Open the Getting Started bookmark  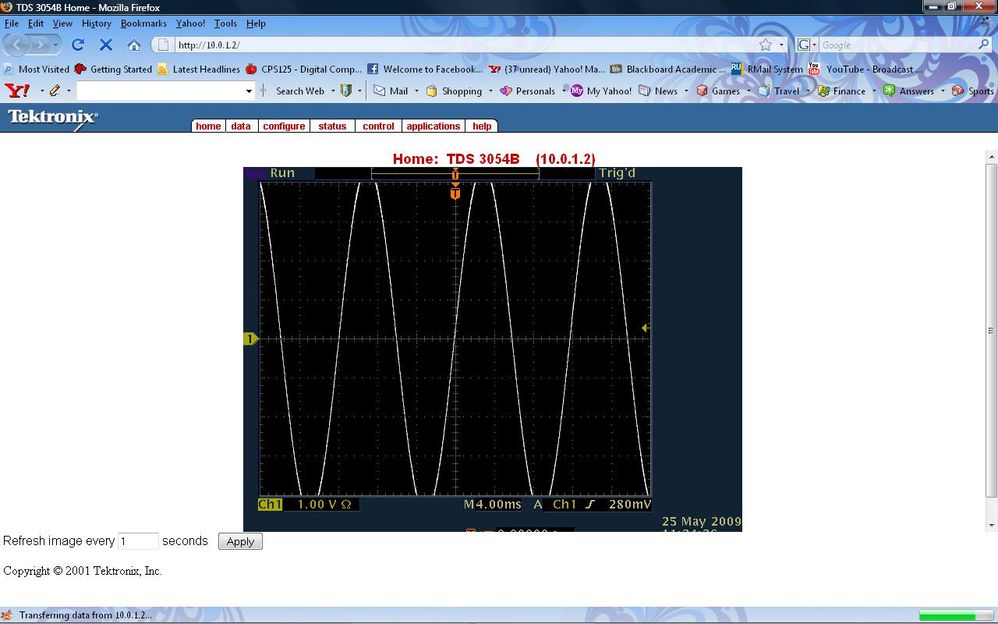[x=113, y=69]
